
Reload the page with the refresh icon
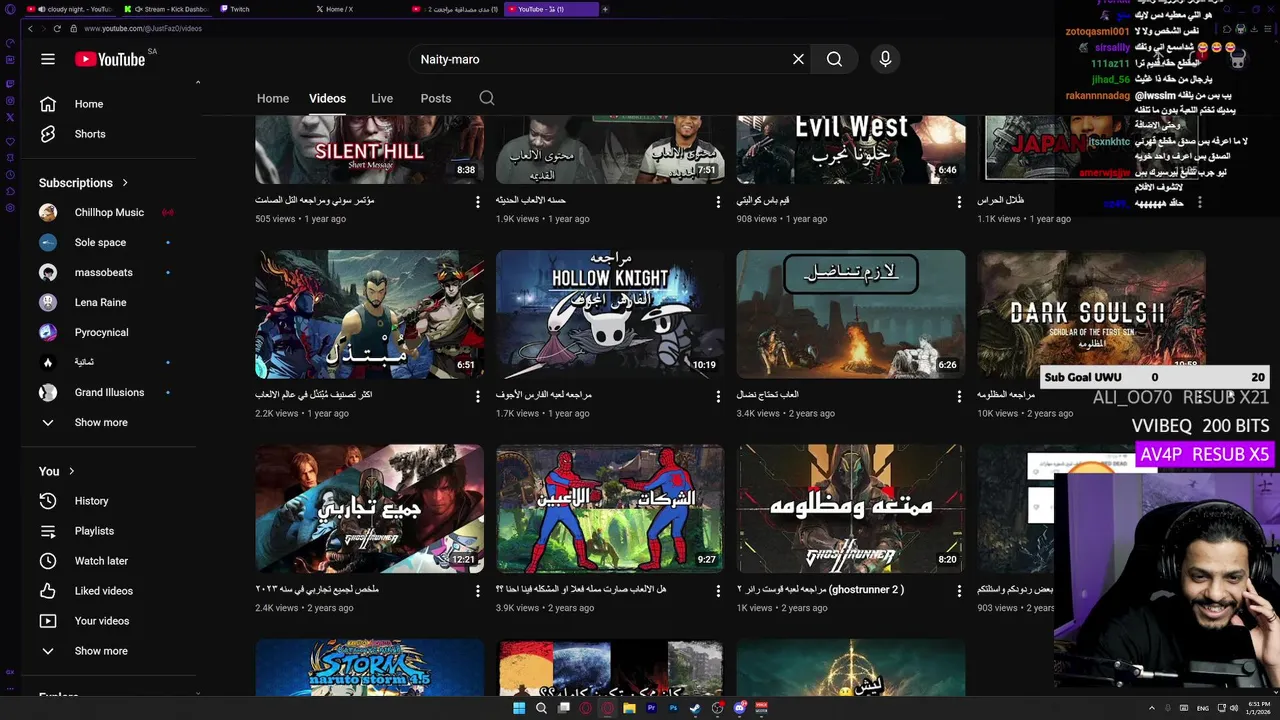[x=57, y=29]
